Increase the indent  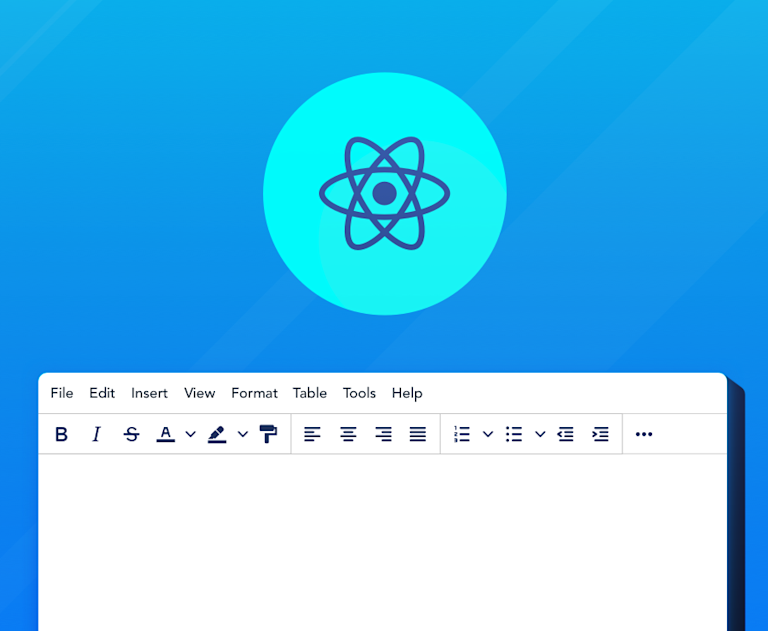coord(600,434)
